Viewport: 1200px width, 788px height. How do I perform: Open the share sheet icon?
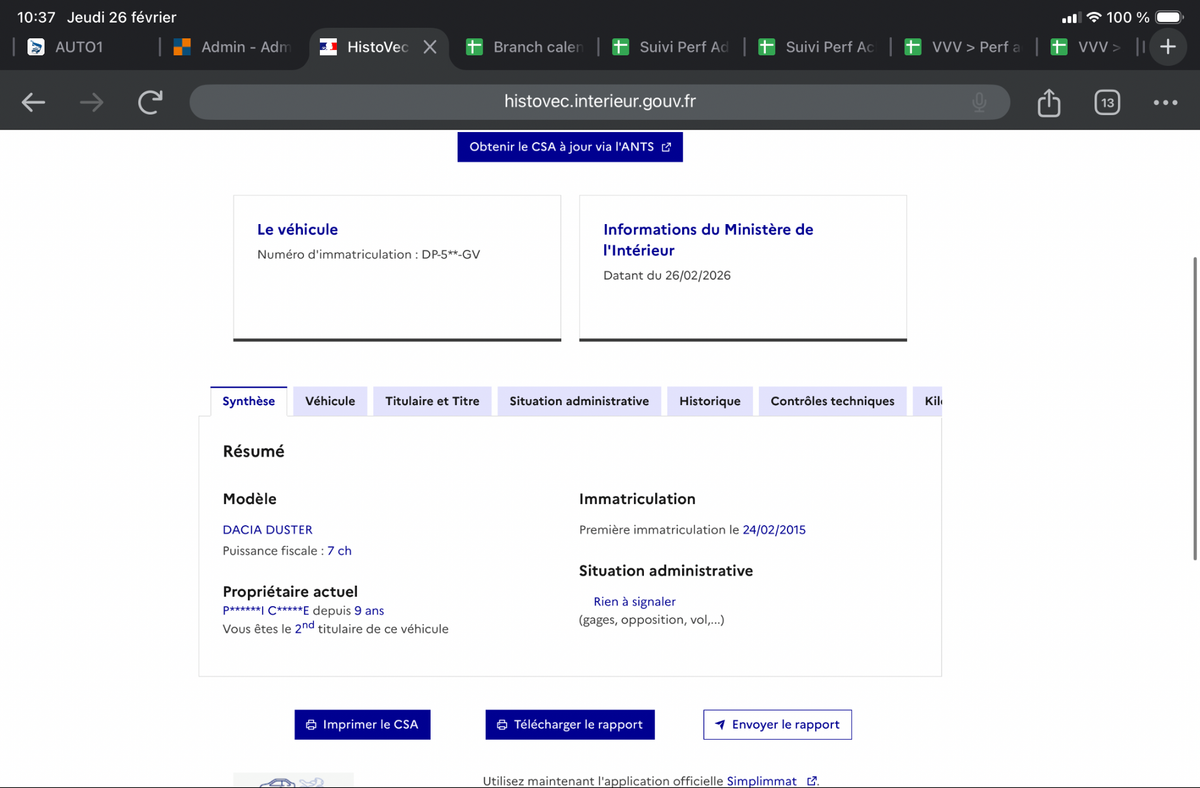tap(1048, 102)
